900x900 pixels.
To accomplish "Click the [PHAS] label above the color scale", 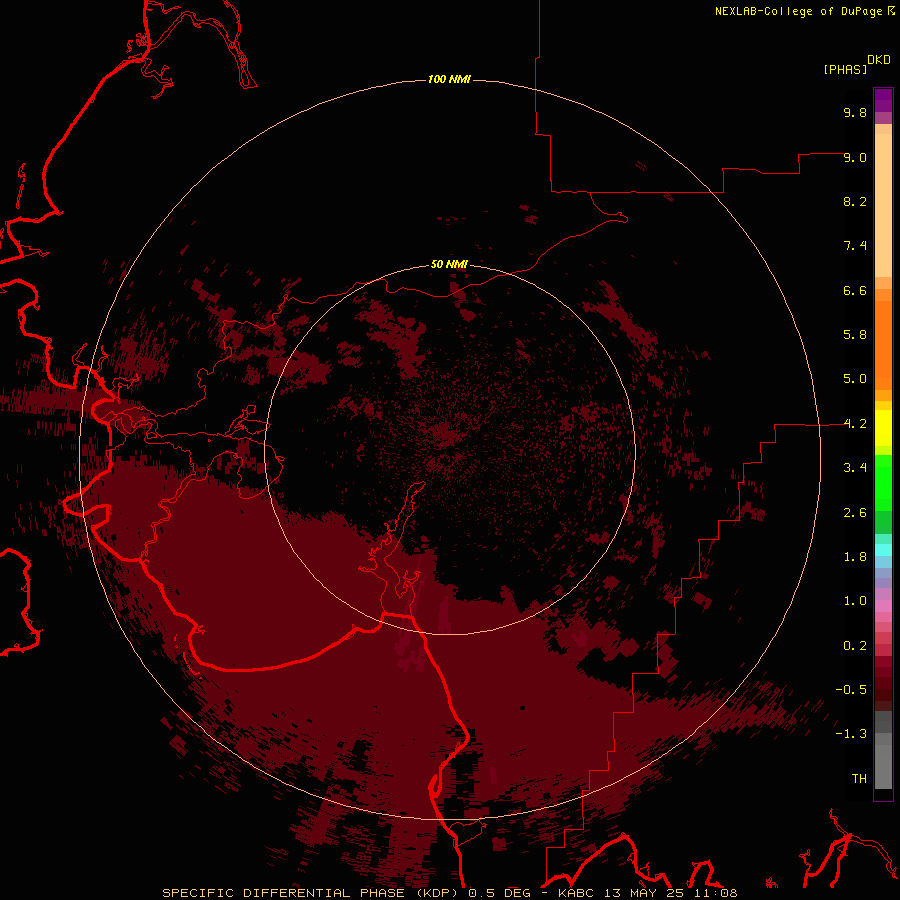I will [x=845, y=69].
